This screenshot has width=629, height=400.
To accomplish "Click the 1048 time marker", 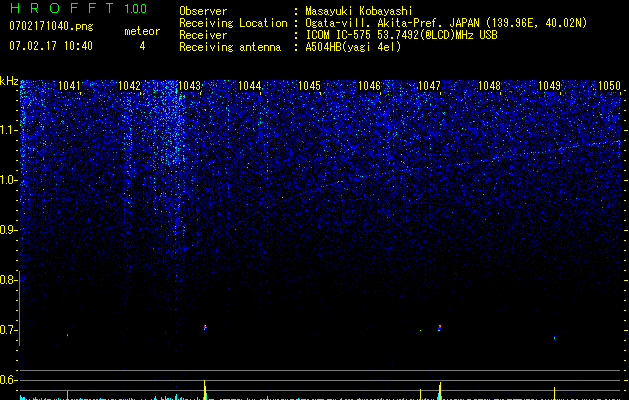I will (489, 86).
